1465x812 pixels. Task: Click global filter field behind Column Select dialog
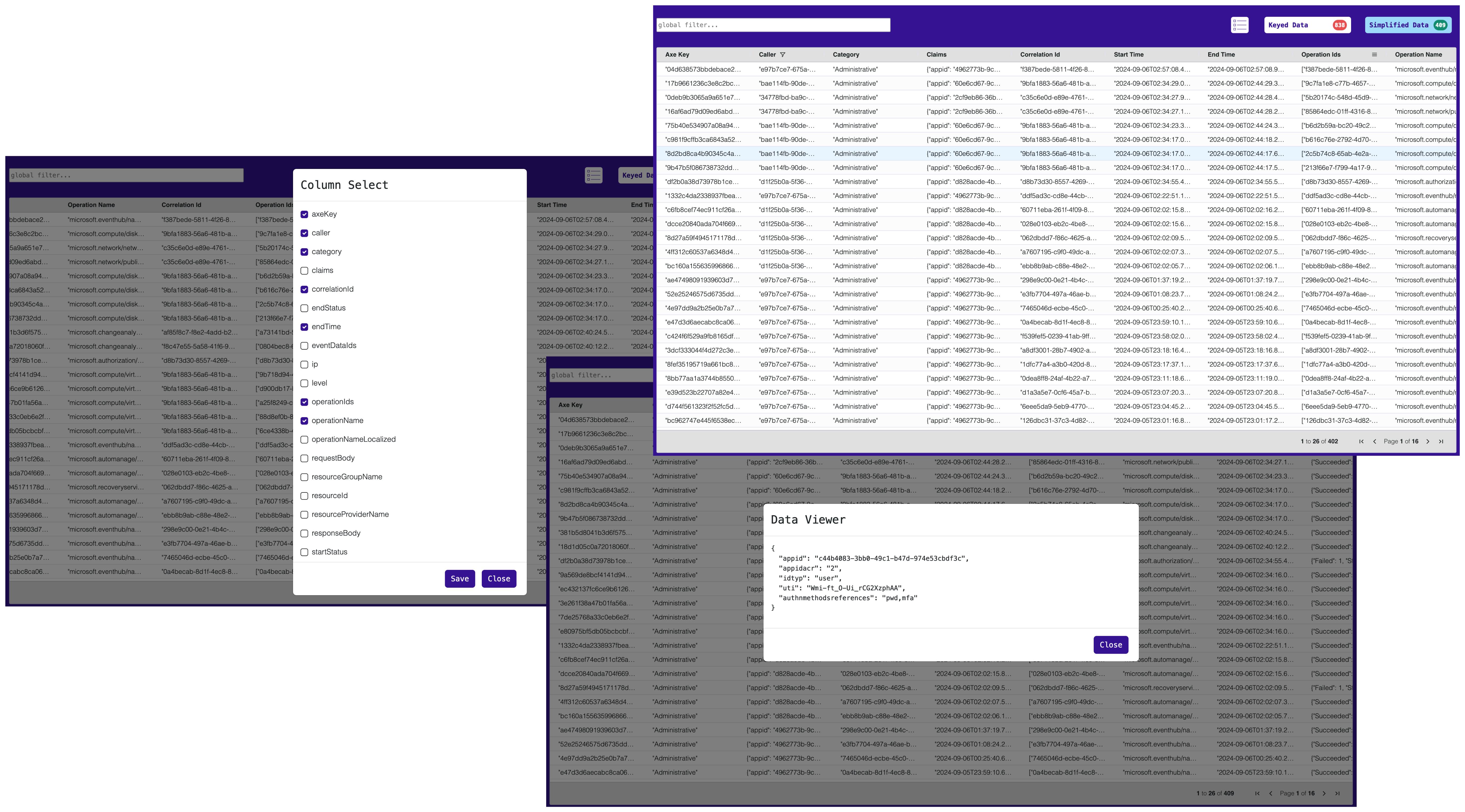coord(126,175)
